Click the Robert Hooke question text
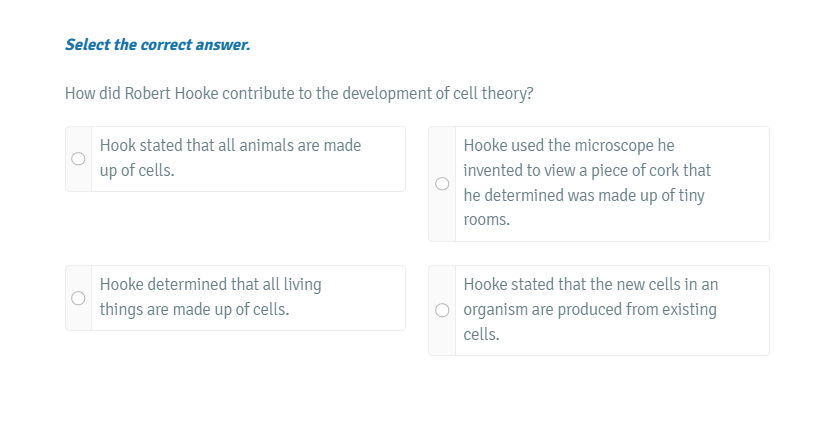This screenshot has width=829, height=432. pos(299,94)
